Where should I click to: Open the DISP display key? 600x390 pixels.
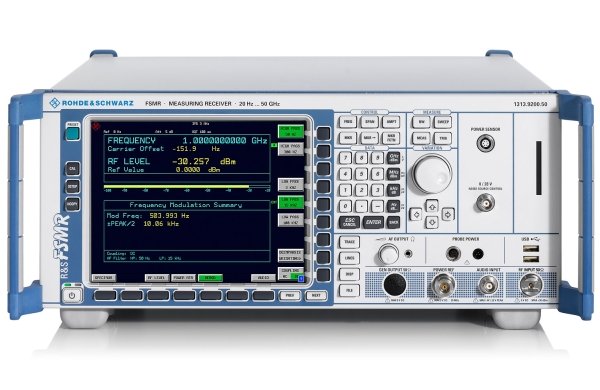coord(349,274)
